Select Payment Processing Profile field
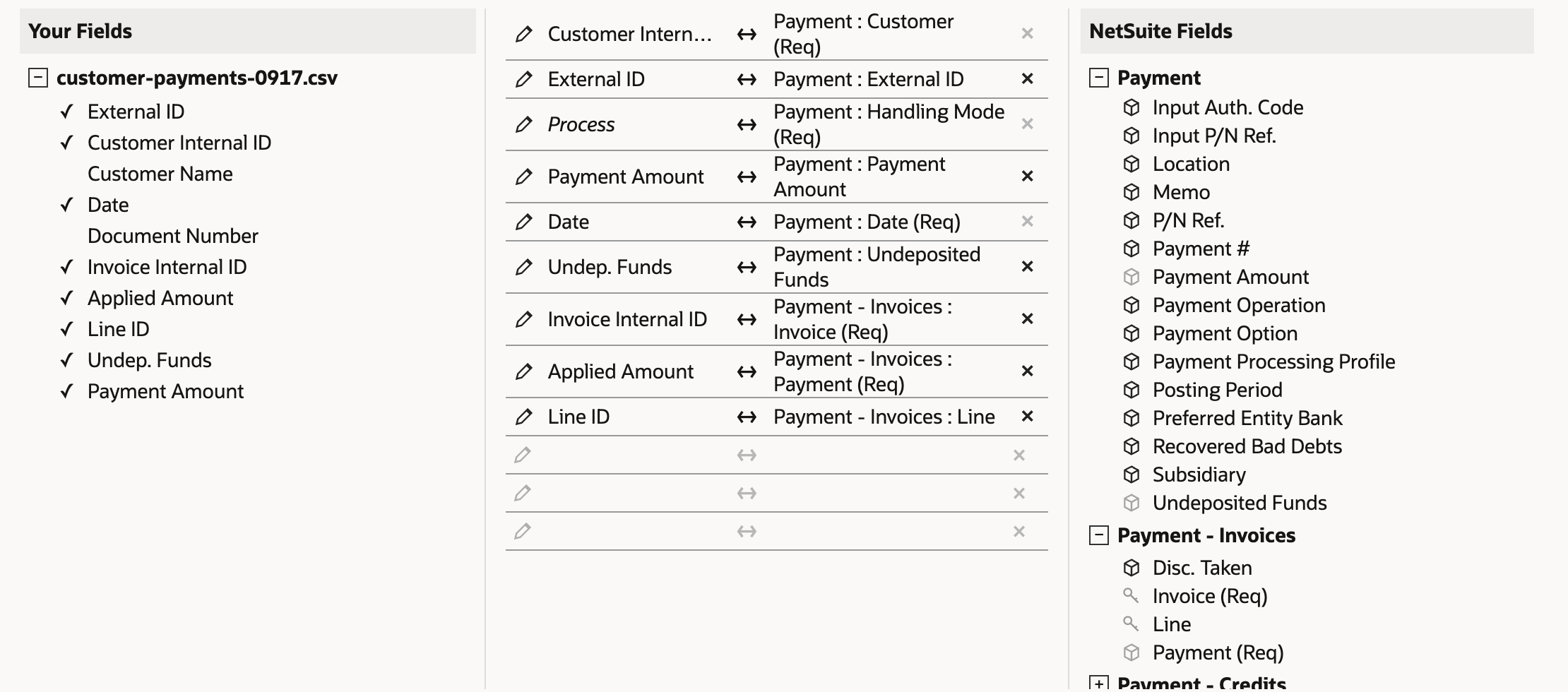 1274,362
